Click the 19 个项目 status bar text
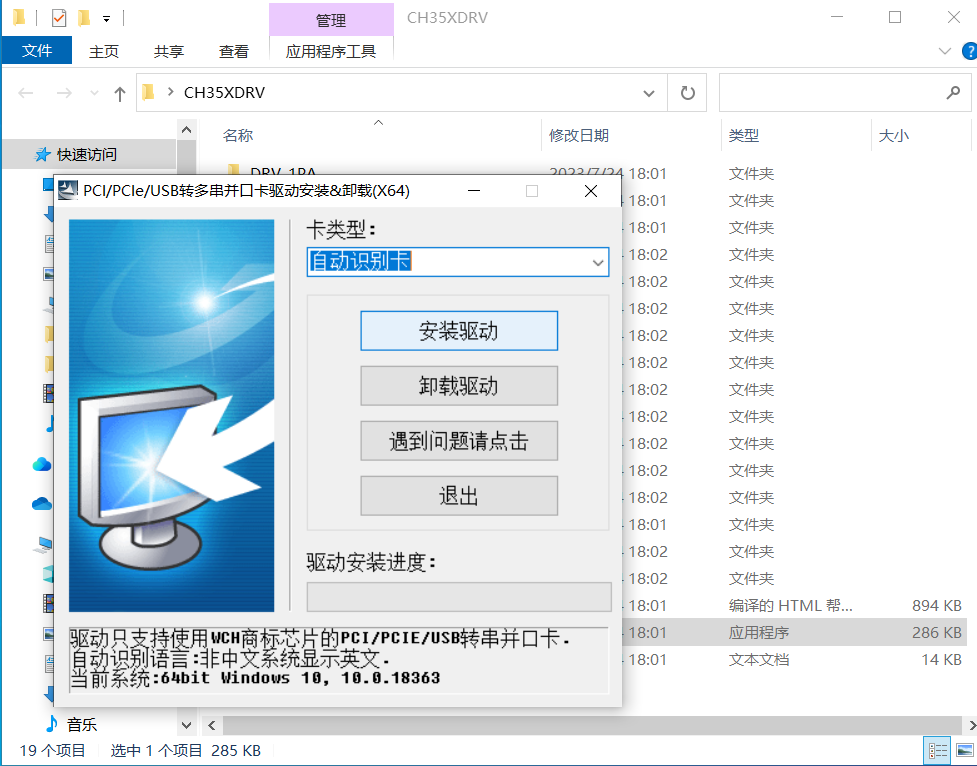The image size is (977, 766). [x=52, y=750]
